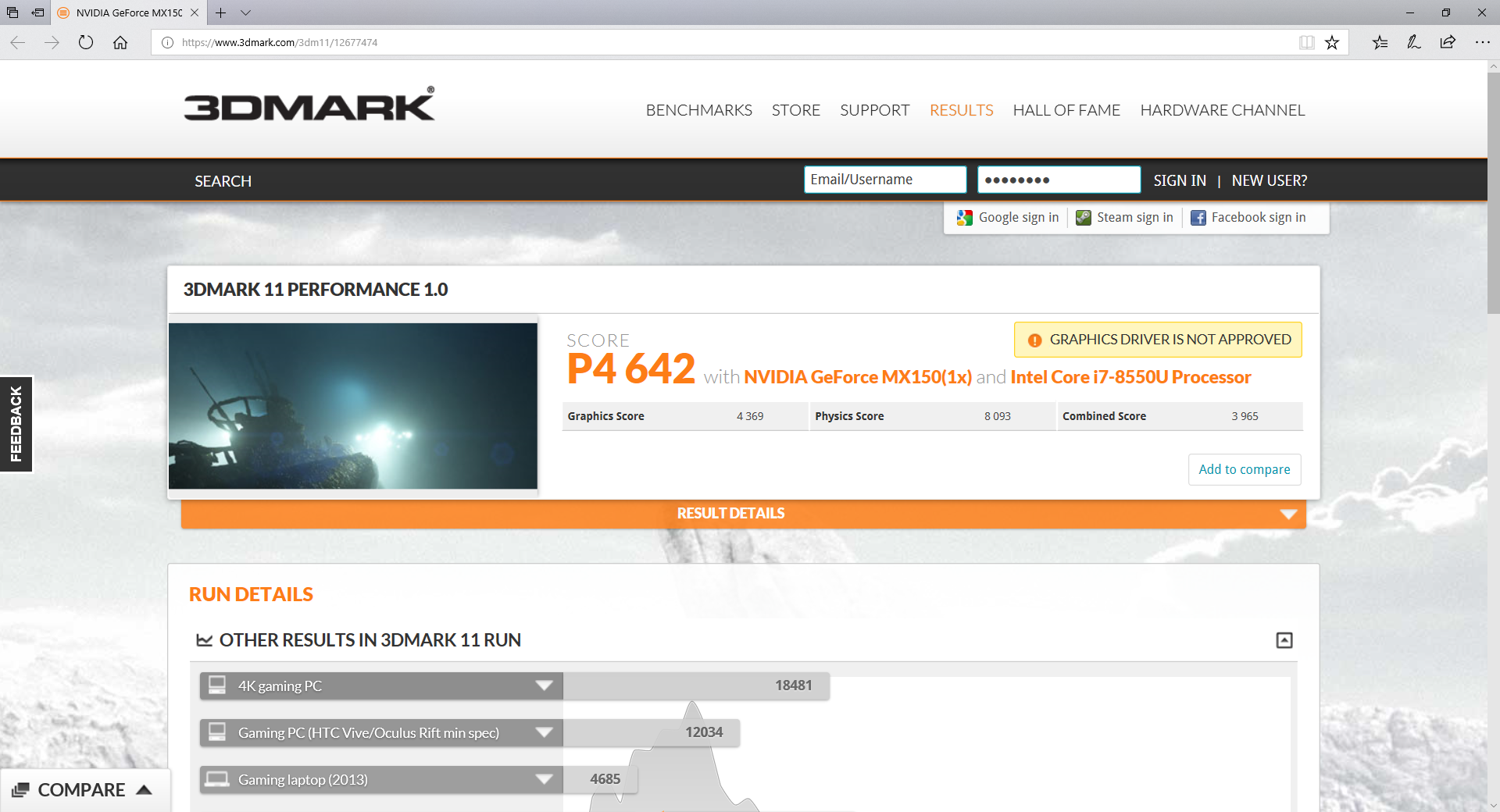
Task: Click the scrollbar down arrow
Action: click(x=1493, y=805)
